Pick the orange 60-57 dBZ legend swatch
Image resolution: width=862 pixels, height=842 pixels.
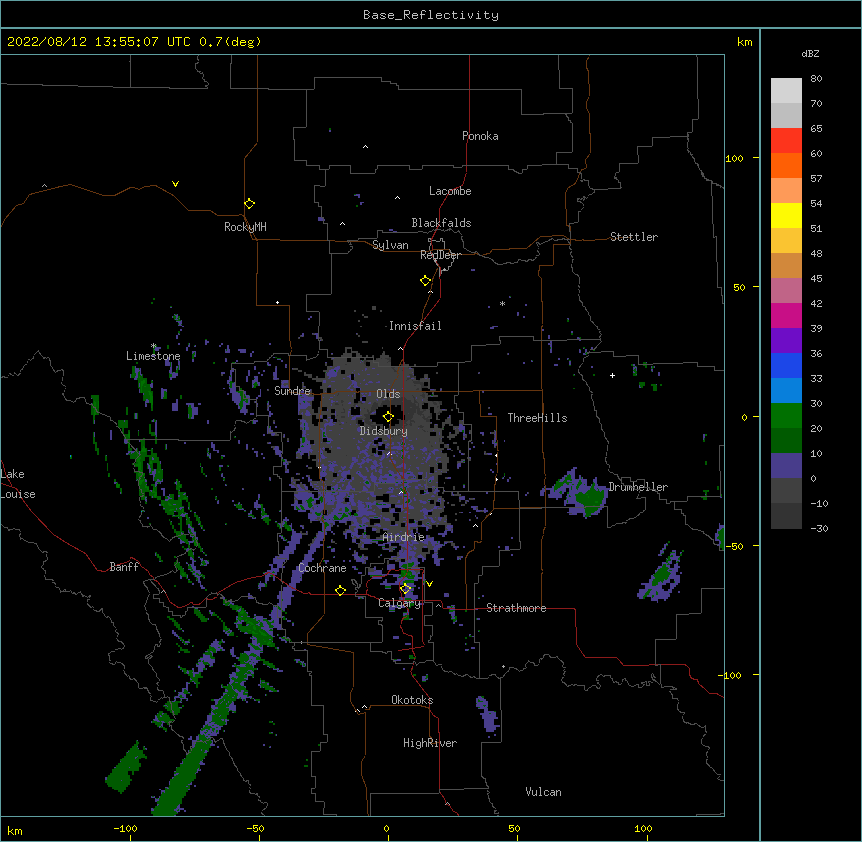tap(786, 165)
